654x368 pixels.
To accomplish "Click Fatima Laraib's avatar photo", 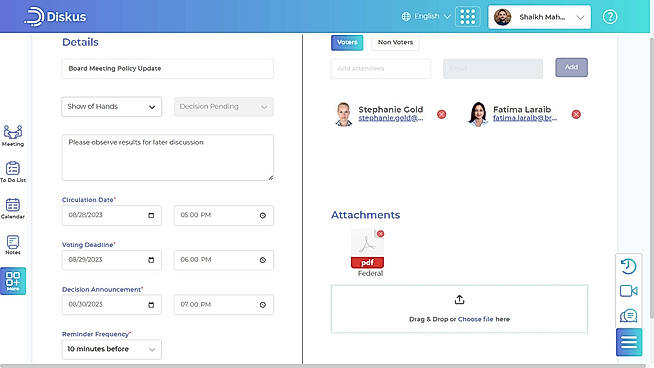I will (478, 114).
